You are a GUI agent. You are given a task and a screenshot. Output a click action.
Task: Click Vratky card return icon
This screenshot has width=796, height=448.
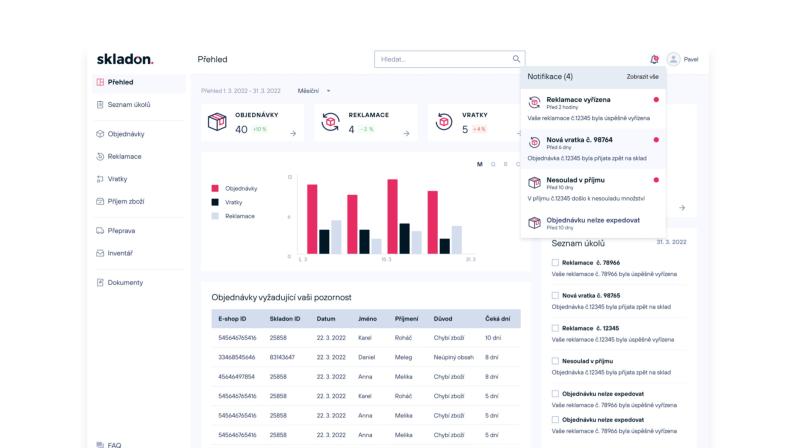[444, 122]
